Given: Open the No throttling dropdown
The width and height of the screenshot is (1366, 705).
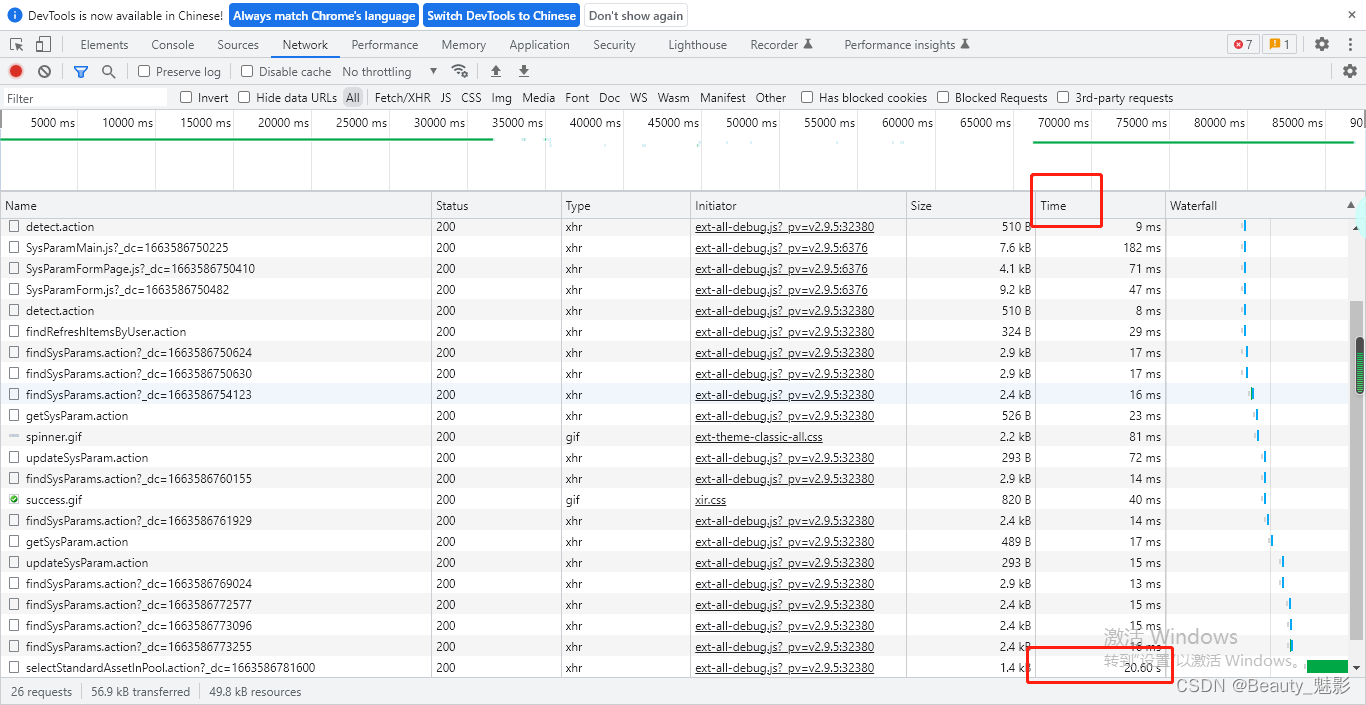Looking at the screenshot, I should (x=390, y=72).
